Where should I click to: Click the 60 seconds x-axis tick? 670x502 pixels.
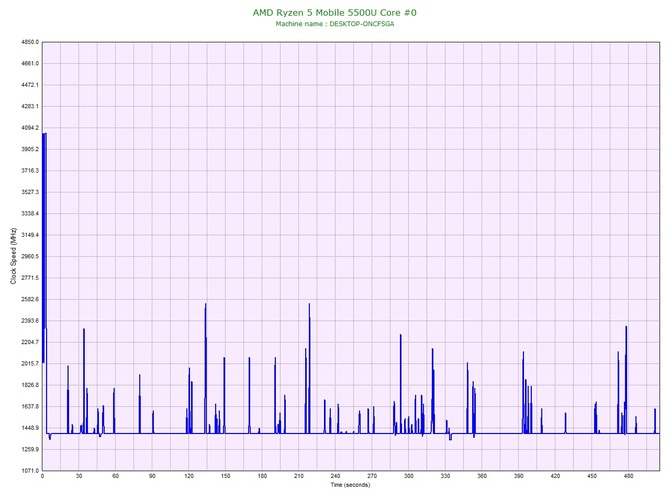tap(115, 476)
